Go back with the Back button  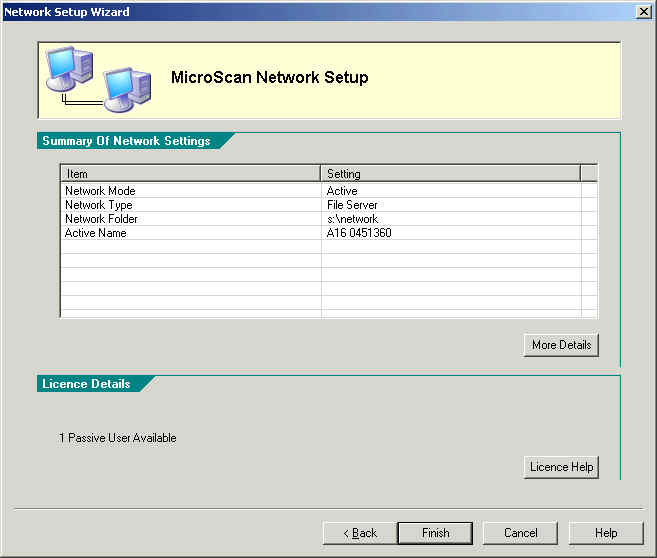point(360,533)
